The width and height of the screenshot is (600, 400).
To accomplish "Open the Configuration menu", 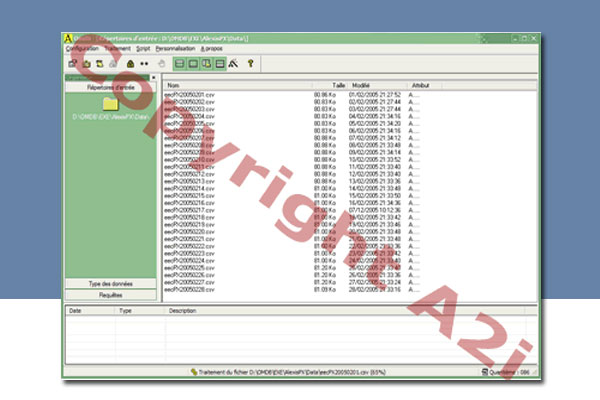I will click(82, 48).
